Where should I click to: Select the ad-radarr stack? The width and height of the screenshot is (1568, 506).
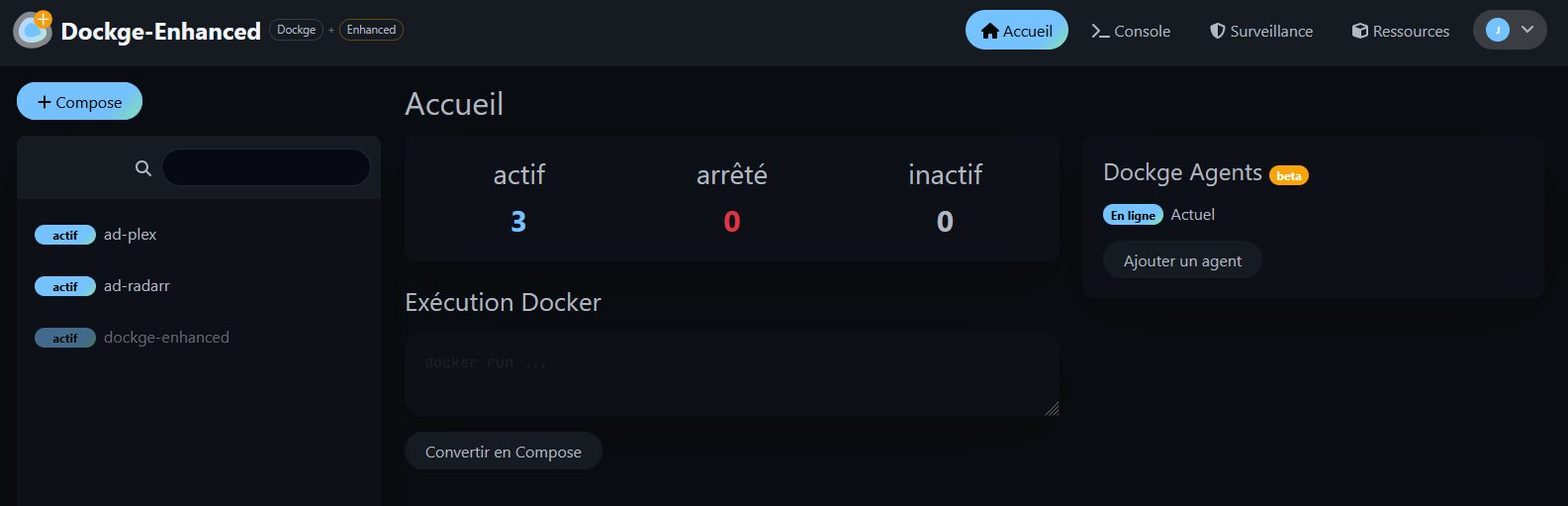tap(137, 286)
